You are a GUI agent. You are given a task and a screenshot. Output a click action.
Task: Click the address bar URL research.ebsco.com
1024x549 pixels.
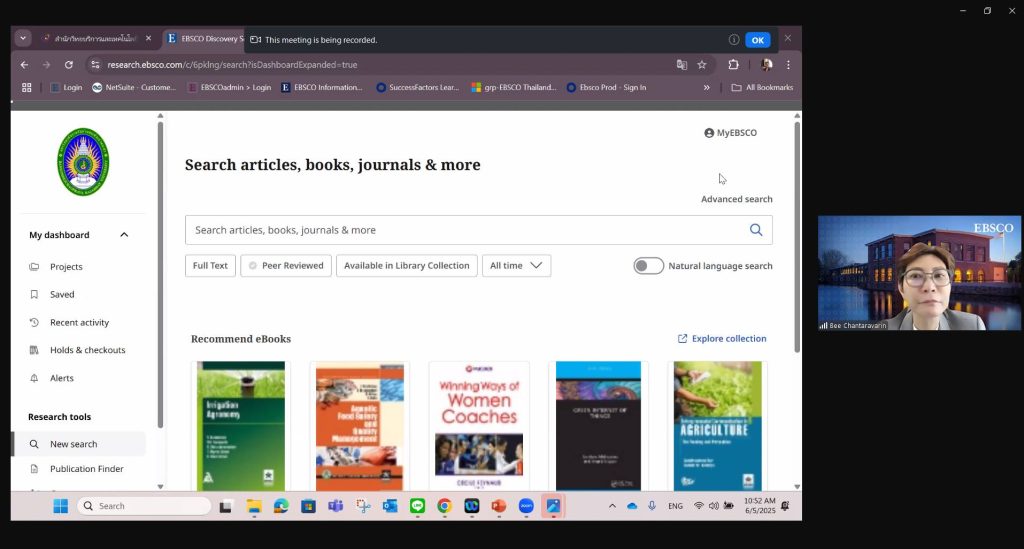[x=232, y=65]
